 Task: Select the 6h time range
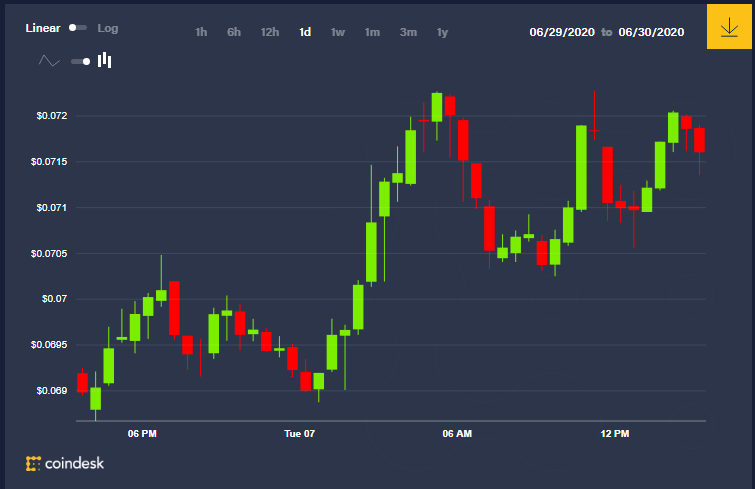[234, 32]
